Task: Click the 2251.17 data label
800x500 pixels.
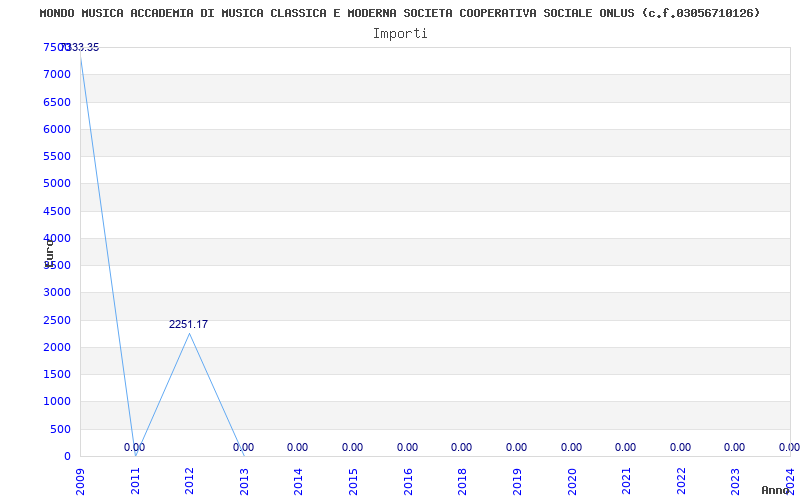Action: point(188,324)
